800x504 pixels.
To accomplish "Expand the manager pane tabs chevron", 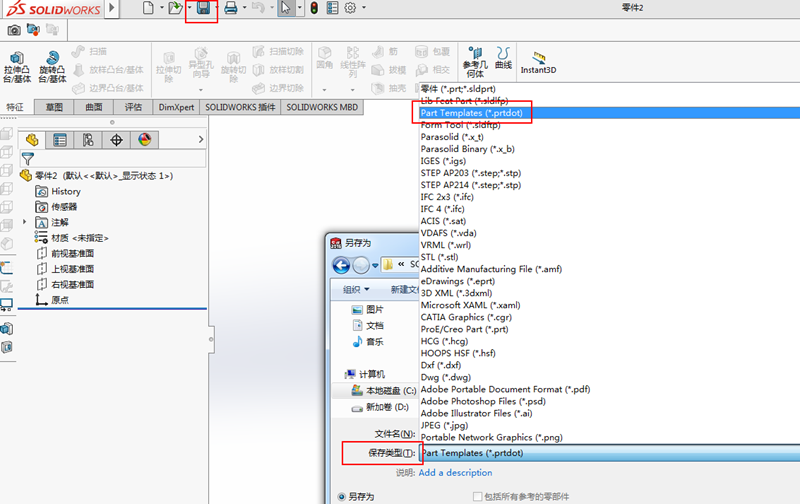I will pos(201,139).
